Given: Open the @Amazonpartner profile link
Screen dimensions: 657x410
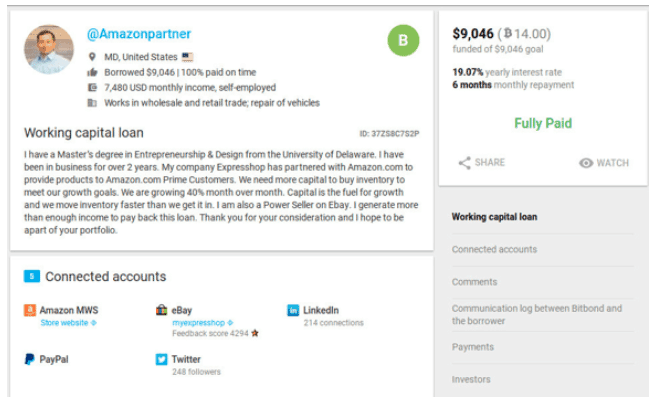Looking at the screenshot, I should (x=139, y=34).
